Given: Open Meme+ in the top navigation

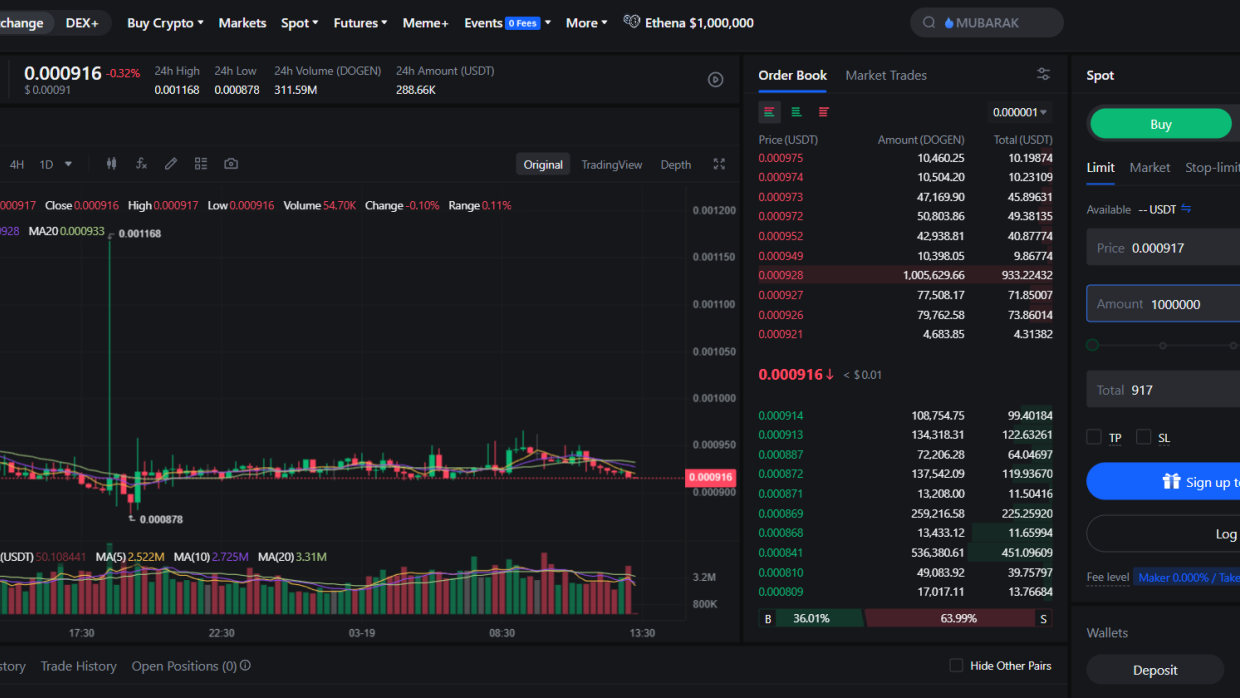Looking at the screenshot, I should pyautogui.click(x=426, y=23).
